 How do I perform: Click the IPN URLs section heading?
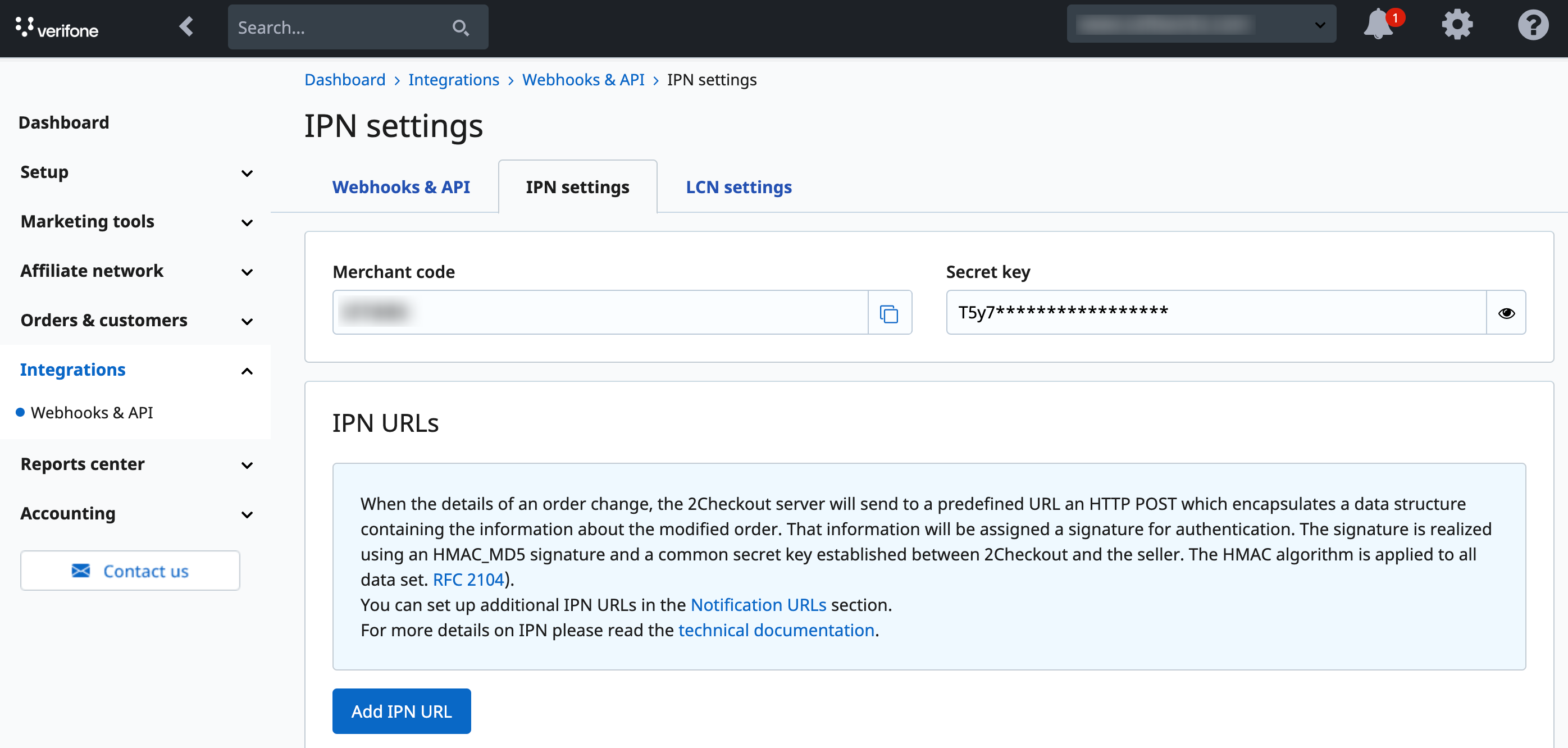(x=385, y=423)
